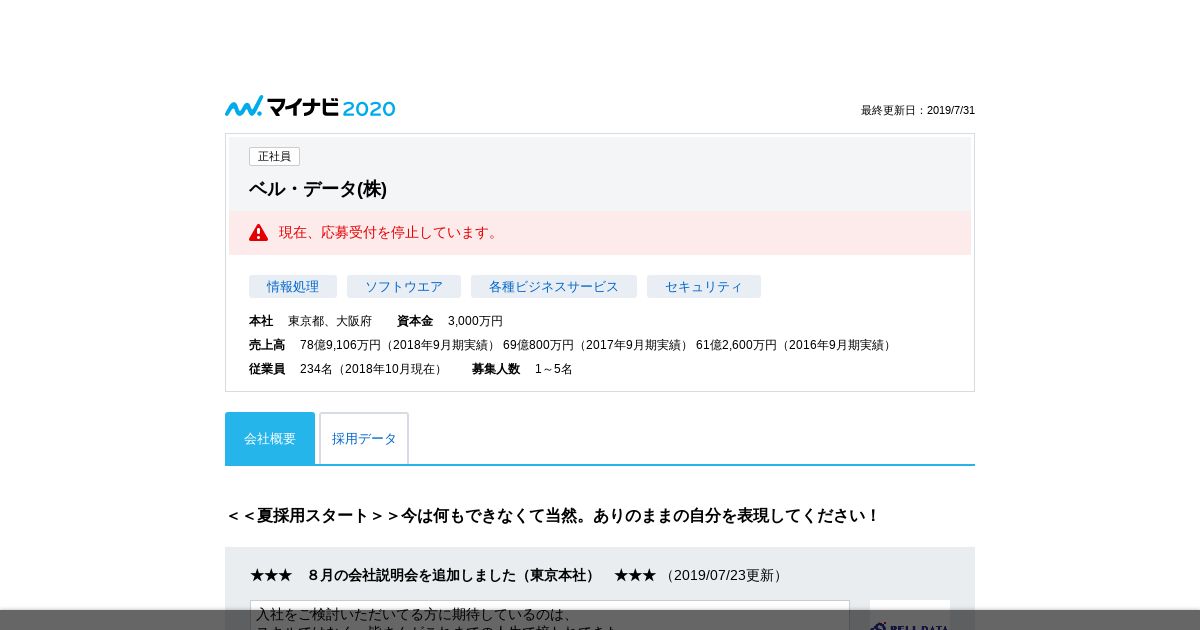The height and width of the screenshot is (630, 1200).
Task: Click the 入社をご検討いただいてる方に text box
Action: (x=550, y=615)
